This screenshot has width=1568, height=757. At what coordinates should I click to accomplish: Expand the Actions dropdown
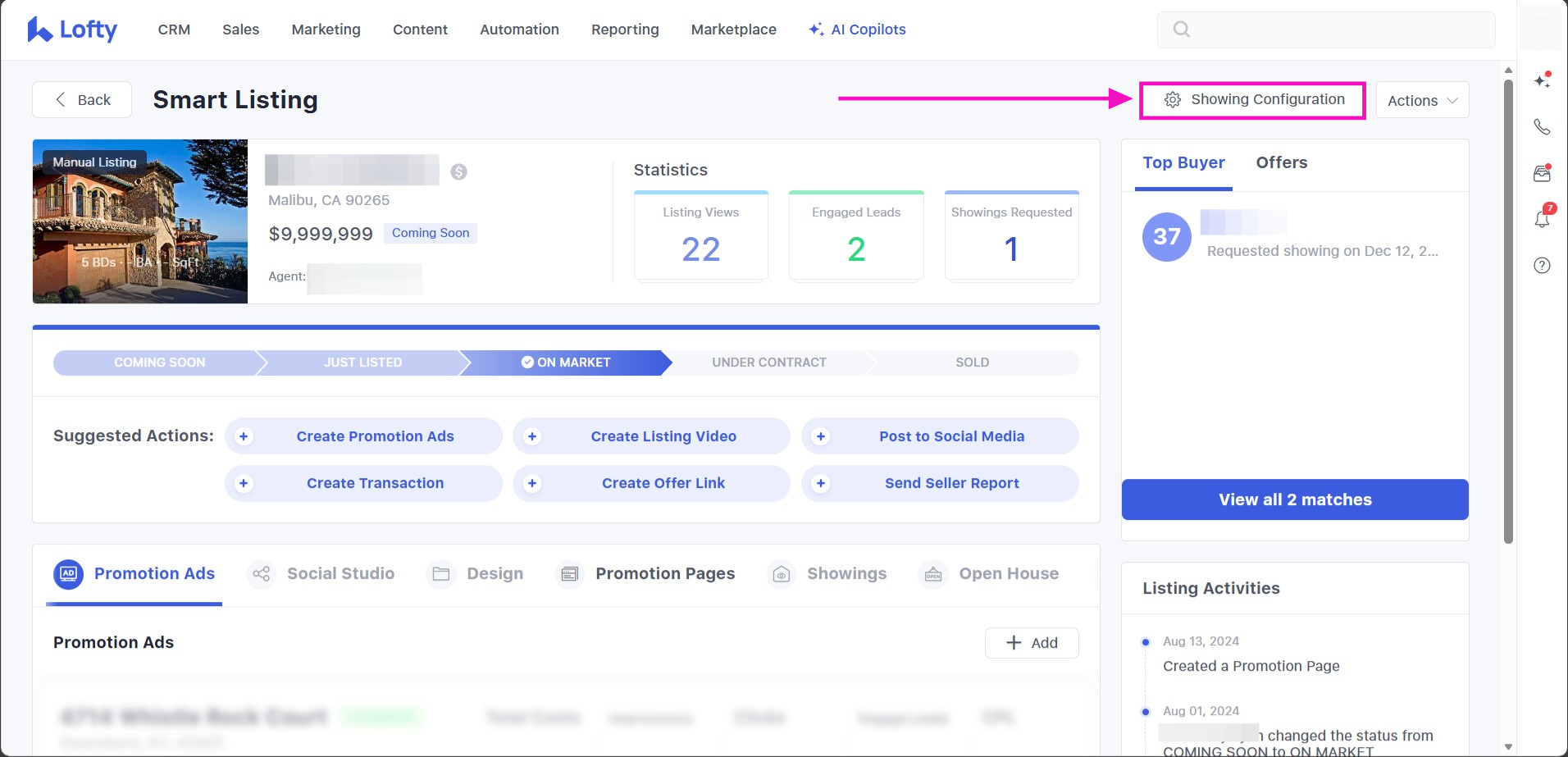pyautogui.click(x=1422, y=100)
